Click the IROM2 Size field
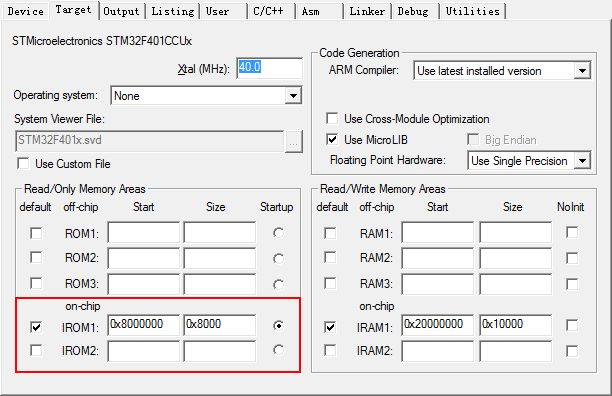This screenshot has height=396, width=612. click(220, 351)
